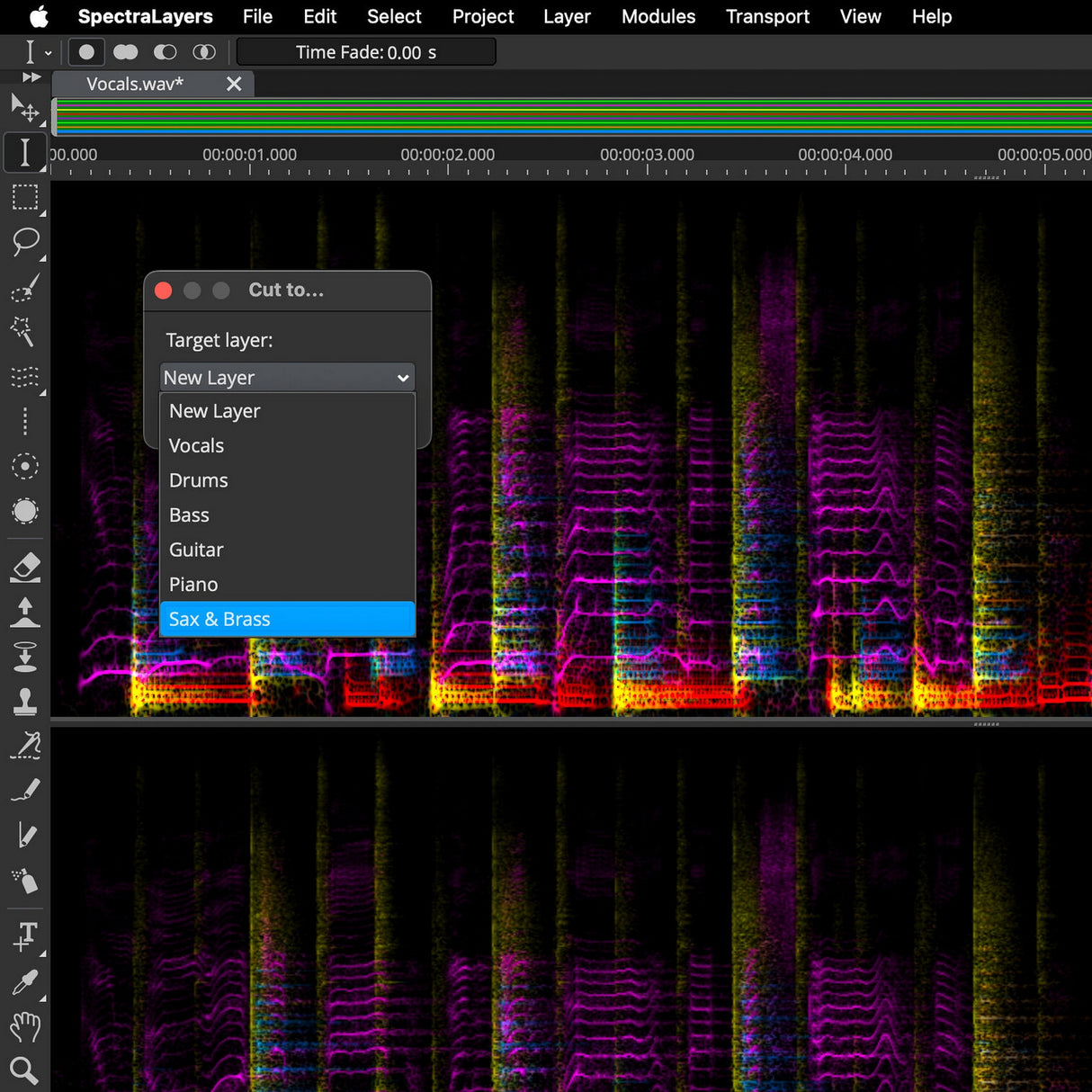Select the Hand pan tool
The height and width of the screenshot is (1092, 1092).
point(25,1028)
